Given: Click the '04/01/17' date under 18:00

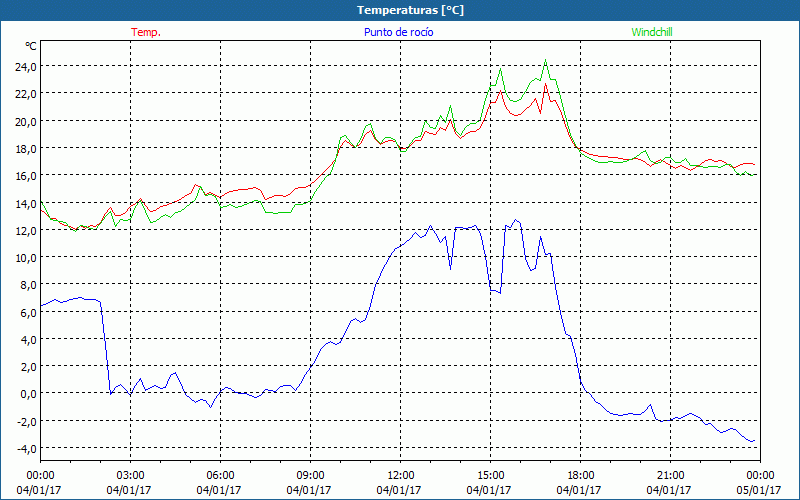Looking at the screenshot, I should point(579,490).
